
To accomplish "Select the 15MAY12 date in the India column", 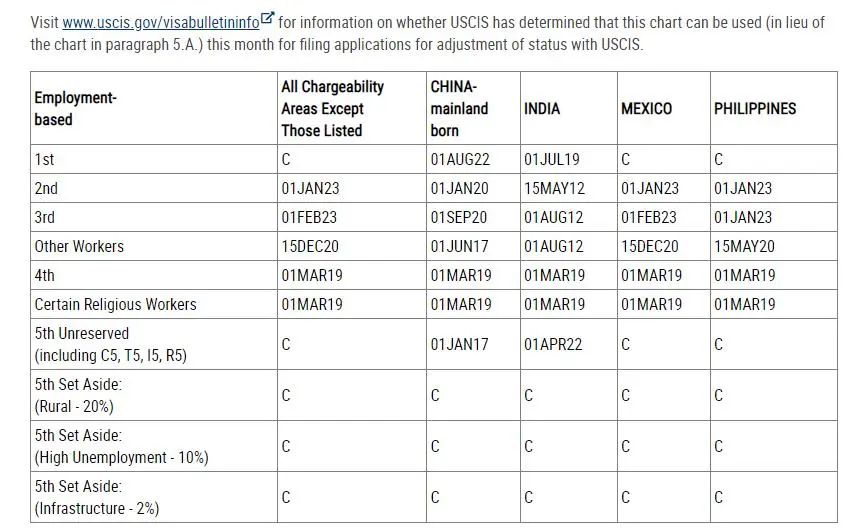I will (x=554, y=188).
